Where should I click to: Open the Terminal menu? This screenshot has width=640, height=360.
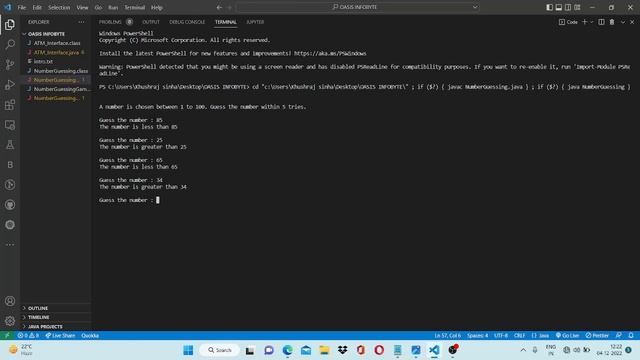pos(135,7)
